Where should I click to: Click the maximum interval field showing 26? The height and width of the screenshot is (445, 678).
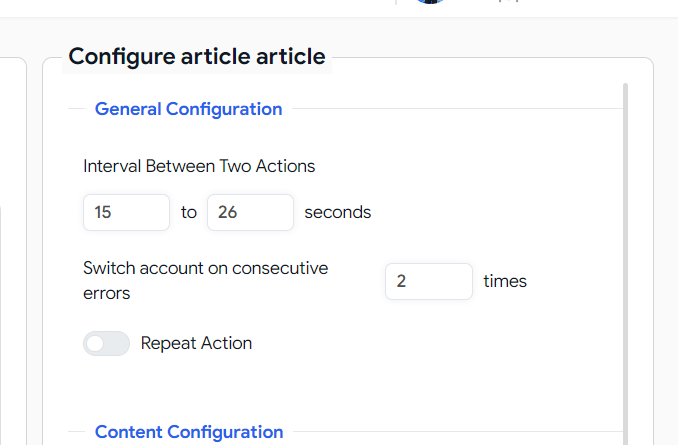(250, 212)
